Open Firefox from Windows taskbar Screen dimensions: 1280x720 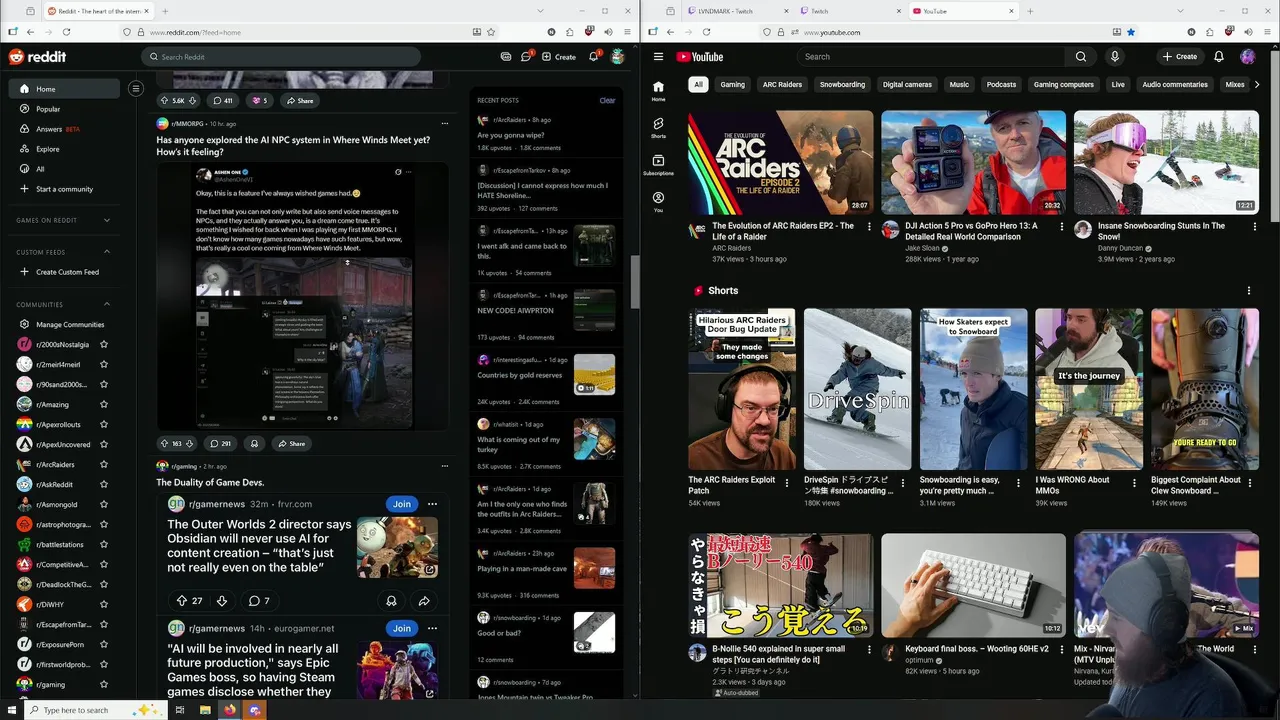coord(230,710)
